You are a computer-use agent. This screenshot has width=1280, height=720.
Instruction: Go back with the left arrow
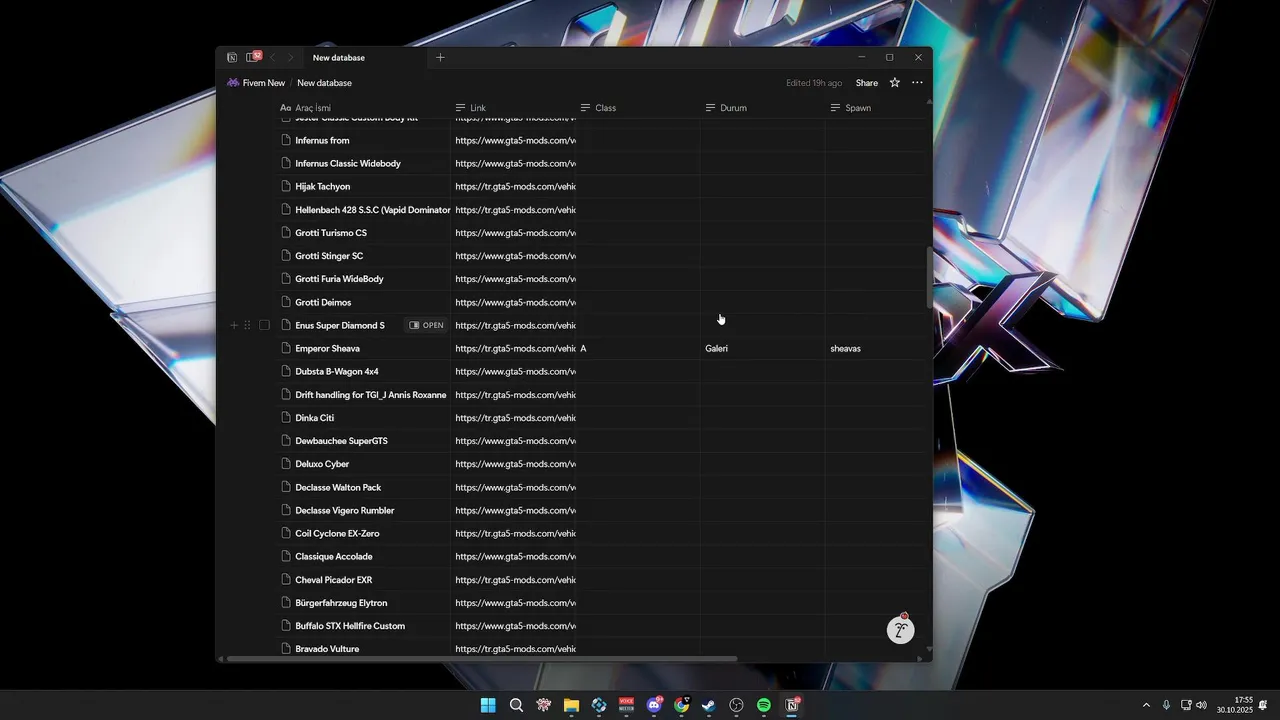(273, 58)
